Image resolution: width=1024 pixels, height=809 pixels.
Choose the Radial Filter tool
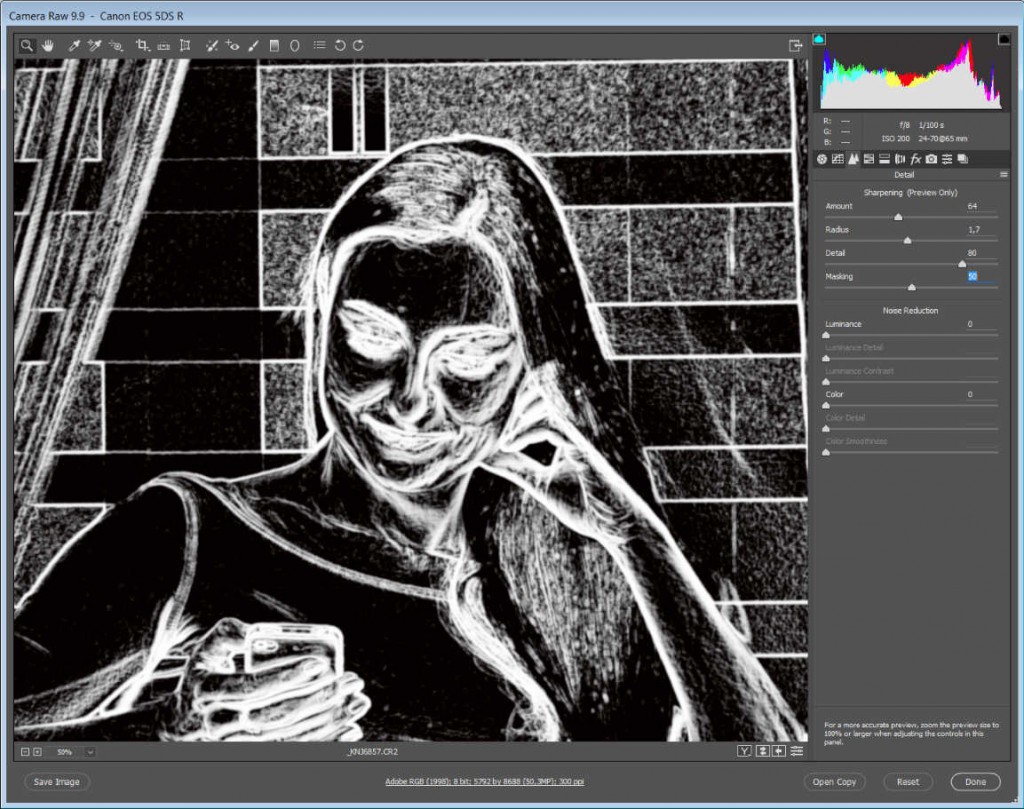tap(295, 45)
